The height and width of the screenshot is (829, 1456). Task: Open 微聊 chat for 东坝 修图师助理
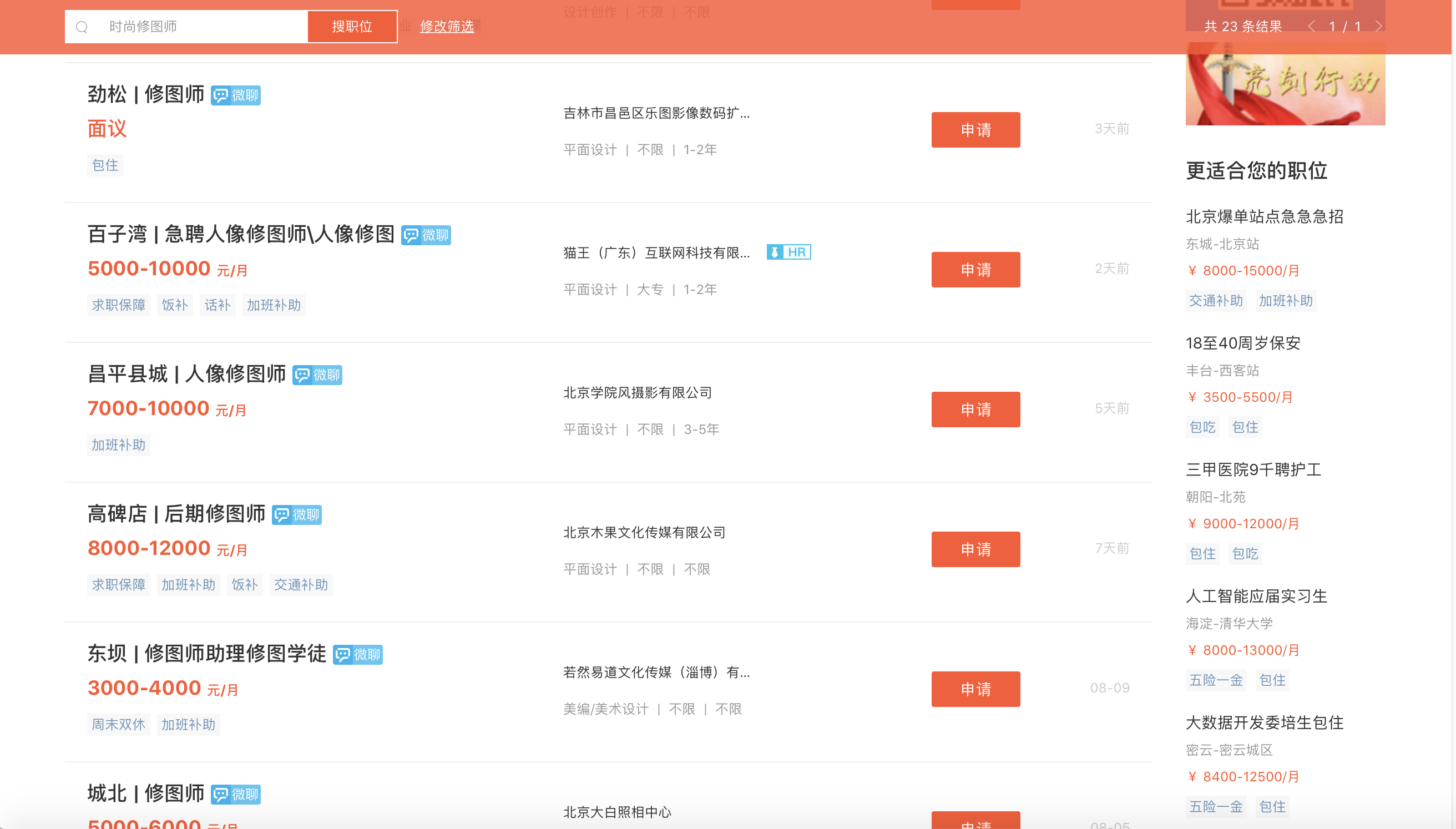[x=357, y=654]
